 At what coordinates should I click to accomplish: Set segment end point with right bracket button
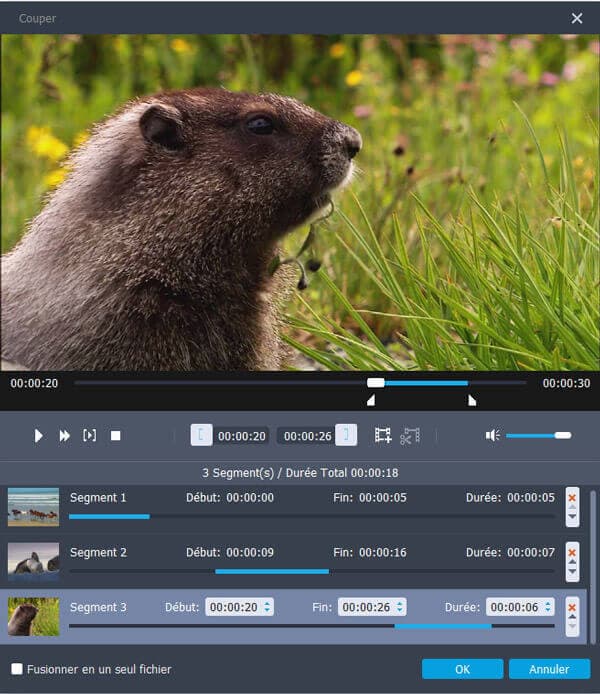346,435
